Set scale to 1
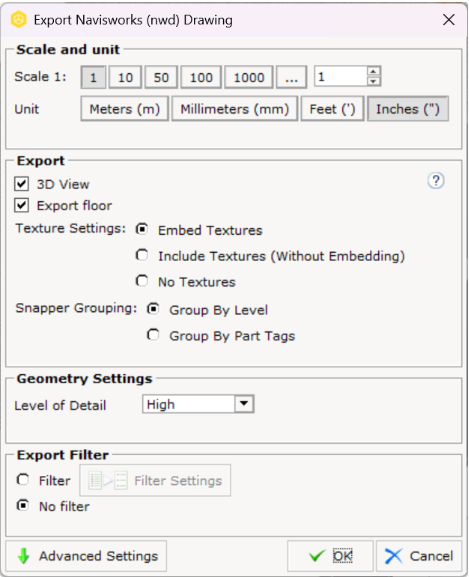The image size is (469, 577). (93, 77)
